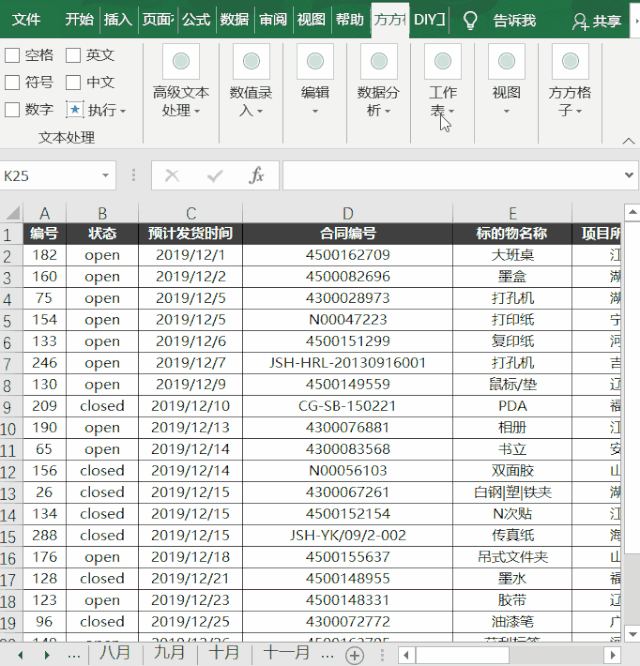640x666 pixels.
Task: Expand the 工作表 dropdown menu
Action: click(451, 111)
